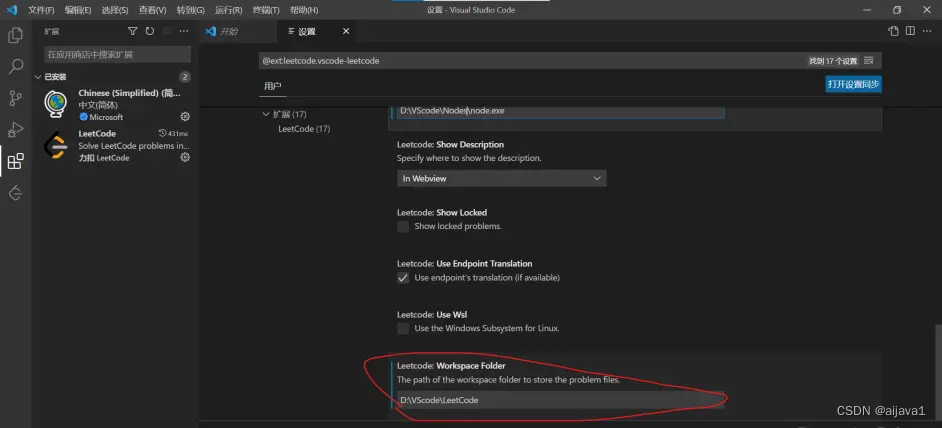The width and height of the screenshot is (942, 428).
Task: Collapse the 扩展 (17) settings tree node
Action: pyautogui.click(x=266, y=114)
